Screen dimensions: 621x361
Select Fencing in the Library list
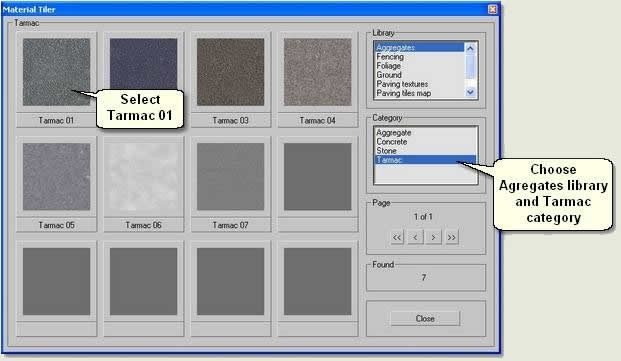[419, 57]
